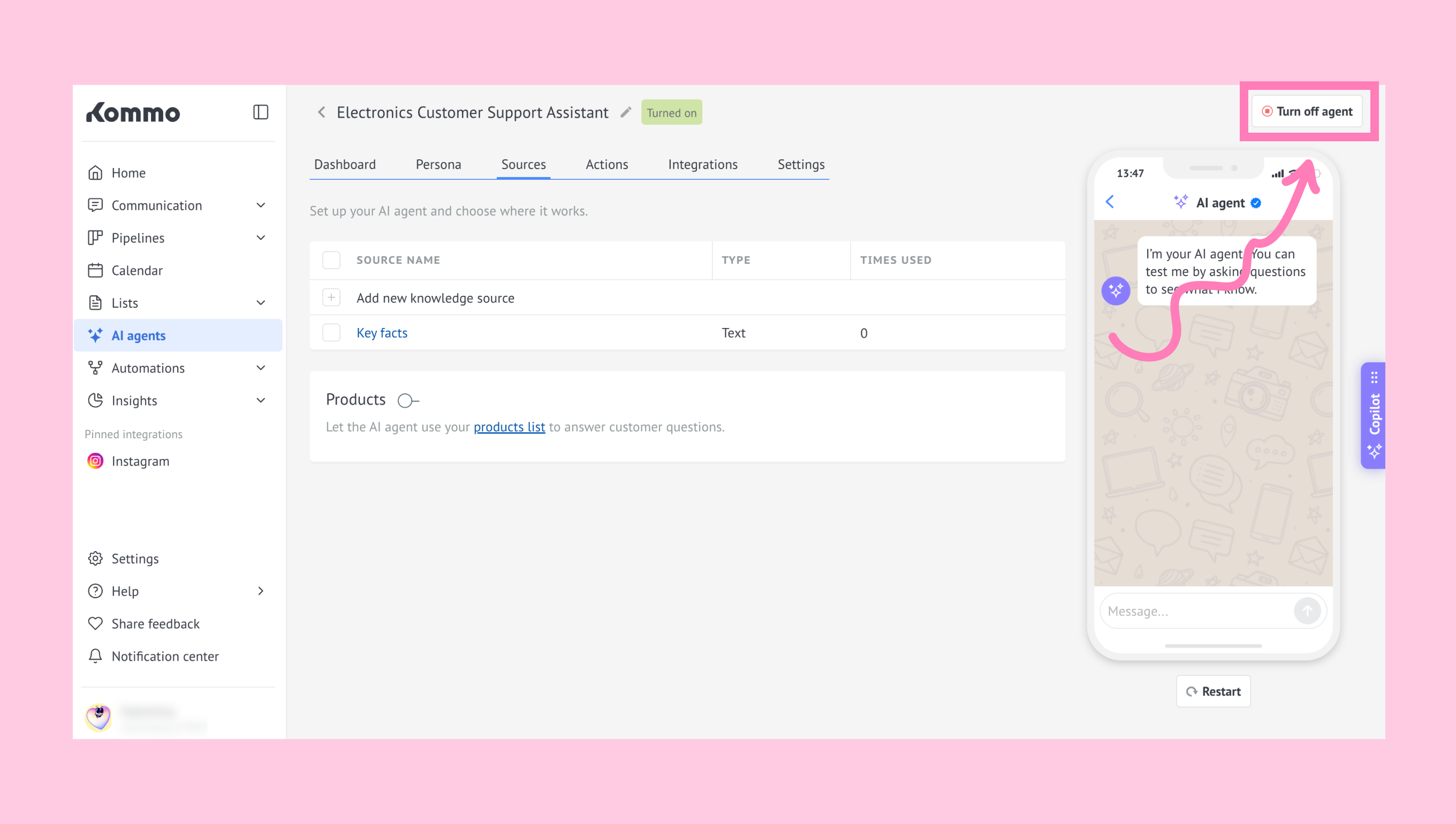The image size is (1456, 824).
Task: Click the Automations branch icon
Action: pos(95,368)
